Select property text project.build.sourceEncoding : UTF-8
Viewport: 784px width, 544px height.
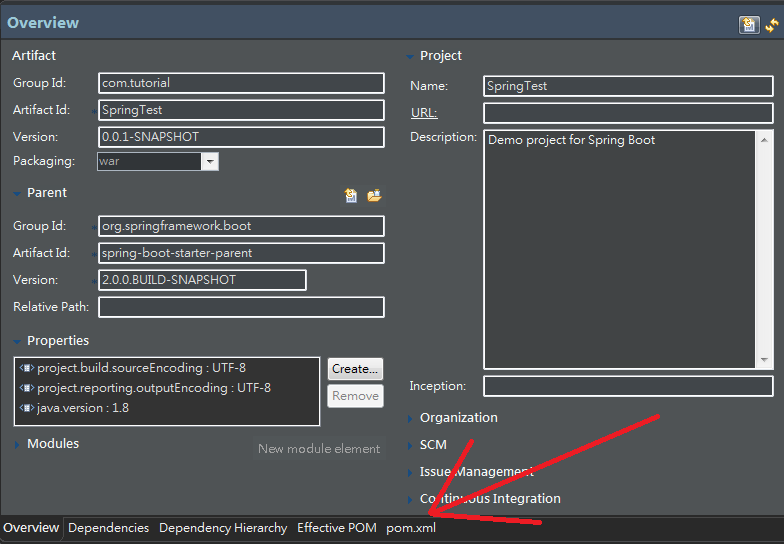click(142, 368)
